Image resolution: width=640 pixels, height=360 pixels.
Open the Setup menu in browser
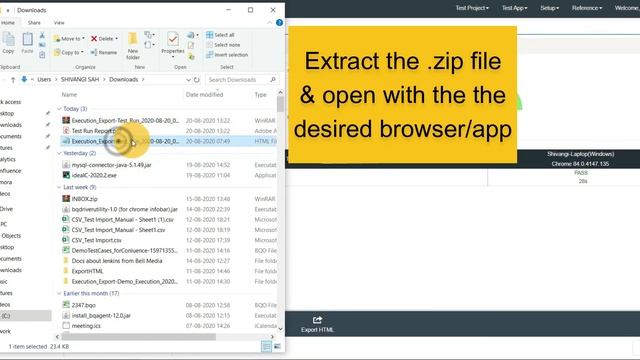[x=549, y=8]
